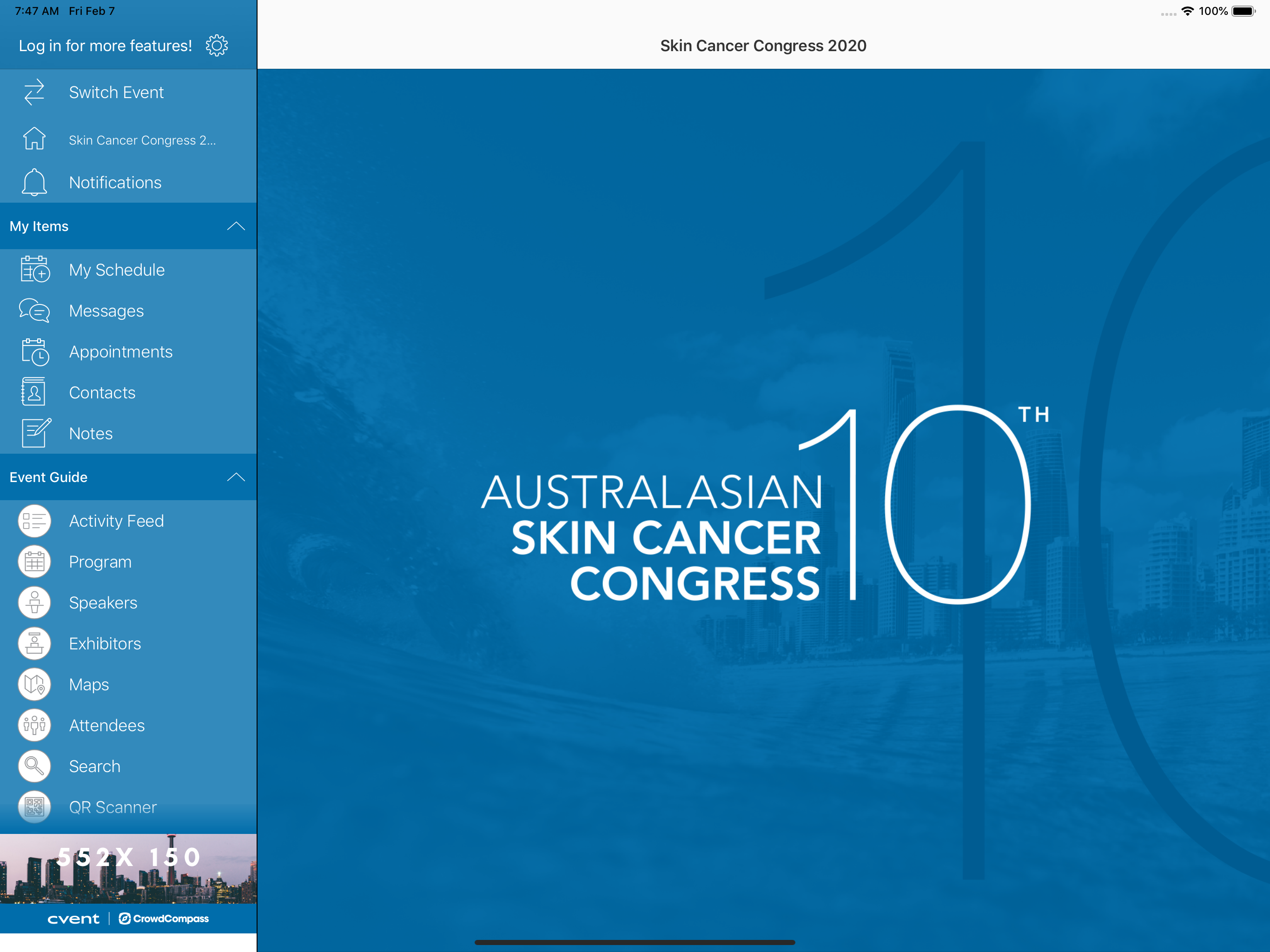Click the cvent logo in footer

73,919
